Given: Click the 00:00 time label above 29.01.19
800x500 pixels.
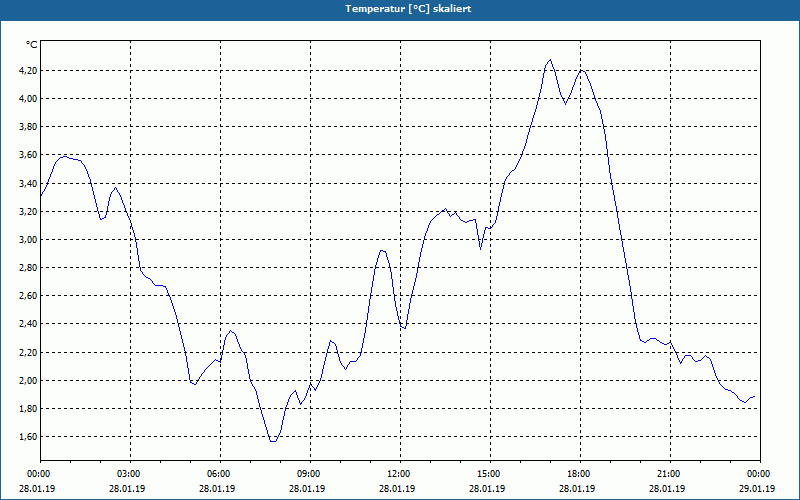Looking at the screenshot, I should click(759, 474).
